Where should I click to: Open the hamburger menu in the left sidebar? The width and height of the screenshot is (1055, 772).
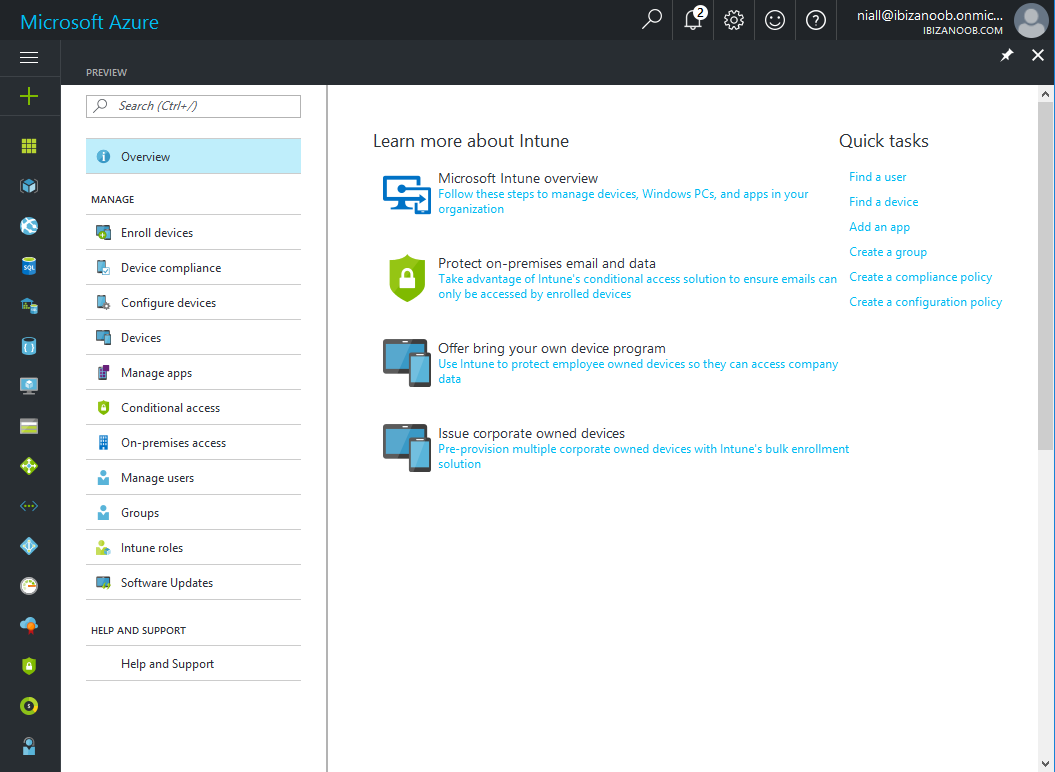click(29, 58)
